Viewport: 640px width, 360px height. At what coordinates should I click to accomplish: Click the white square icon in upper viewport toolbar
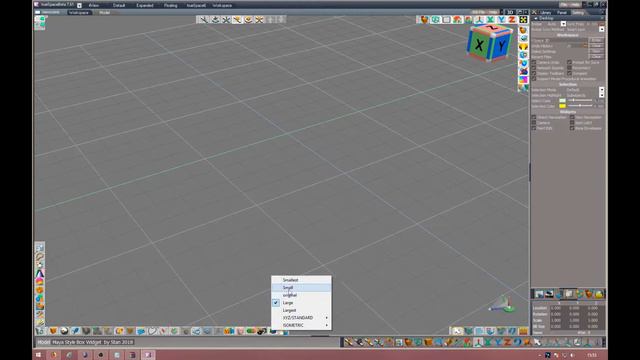click(447, 20)
